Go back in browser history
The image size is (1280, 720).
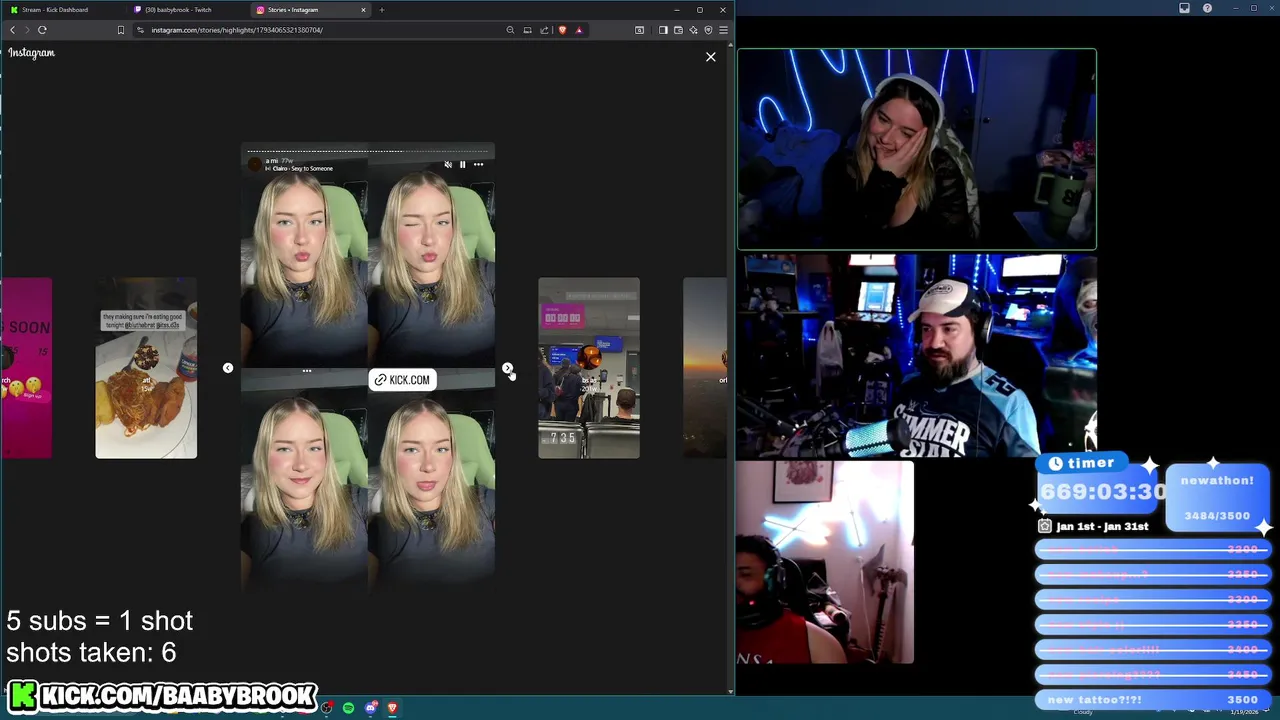point(12,30)
